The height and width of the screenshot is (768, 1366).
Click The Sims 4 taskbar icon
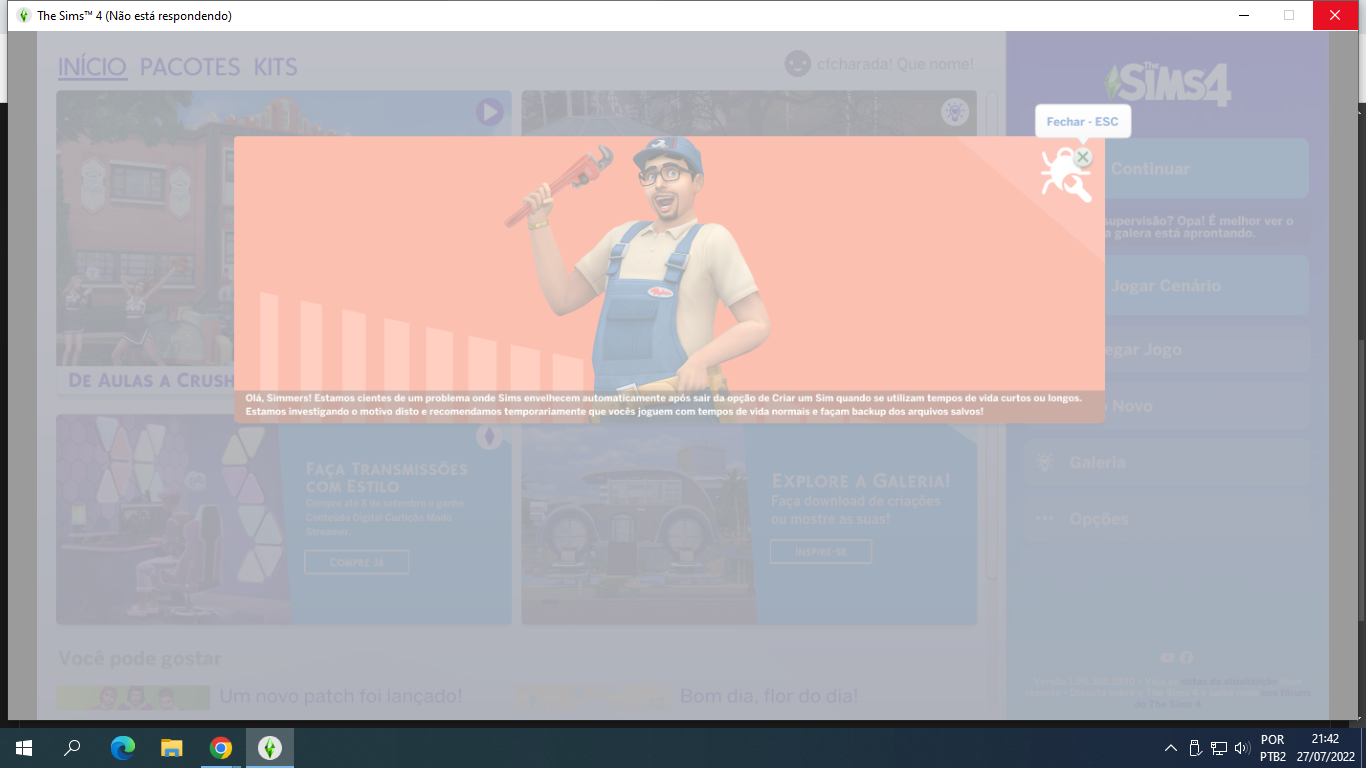coord(270,748)
